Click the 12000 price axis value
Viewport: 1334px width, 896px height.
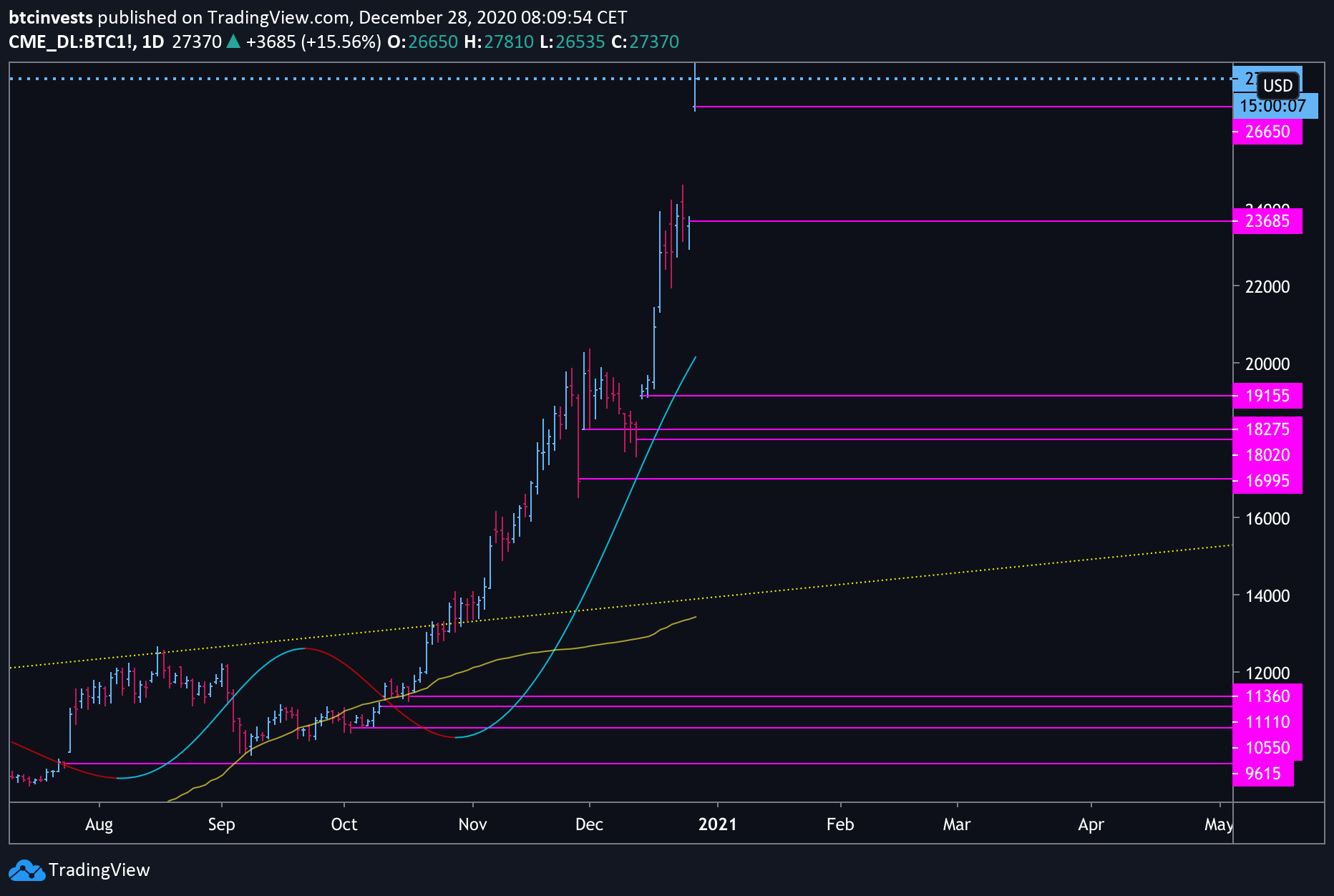click(1267, 673)
